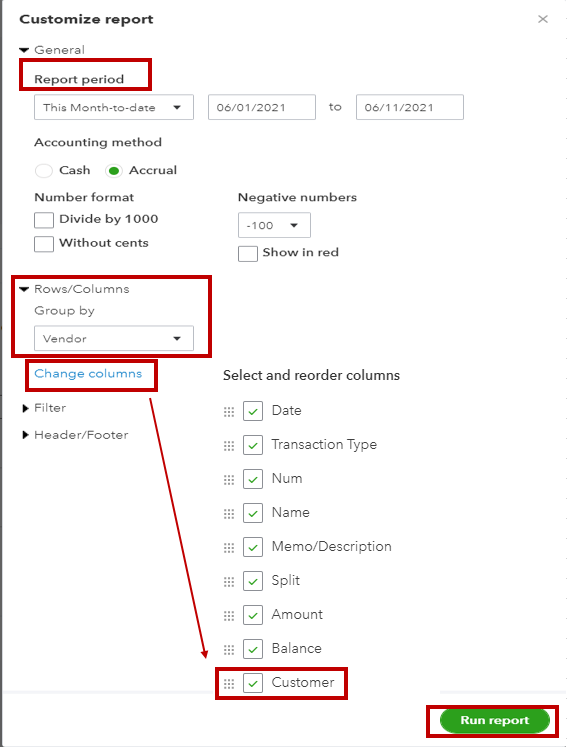
Task: Tick the Without cents checkbox
Action: coord(44,244)
